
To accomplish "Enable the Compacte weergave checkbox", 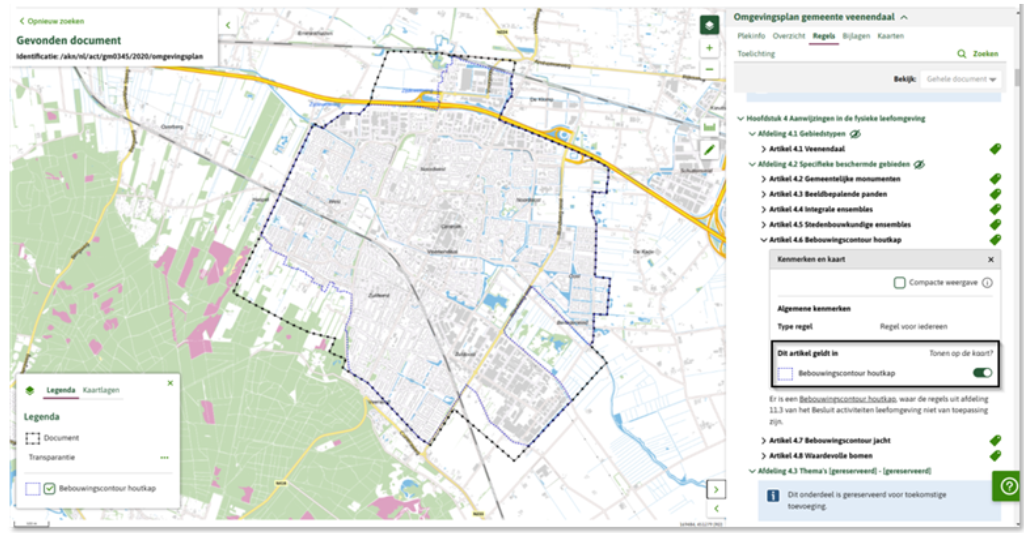I will (900, 283).
